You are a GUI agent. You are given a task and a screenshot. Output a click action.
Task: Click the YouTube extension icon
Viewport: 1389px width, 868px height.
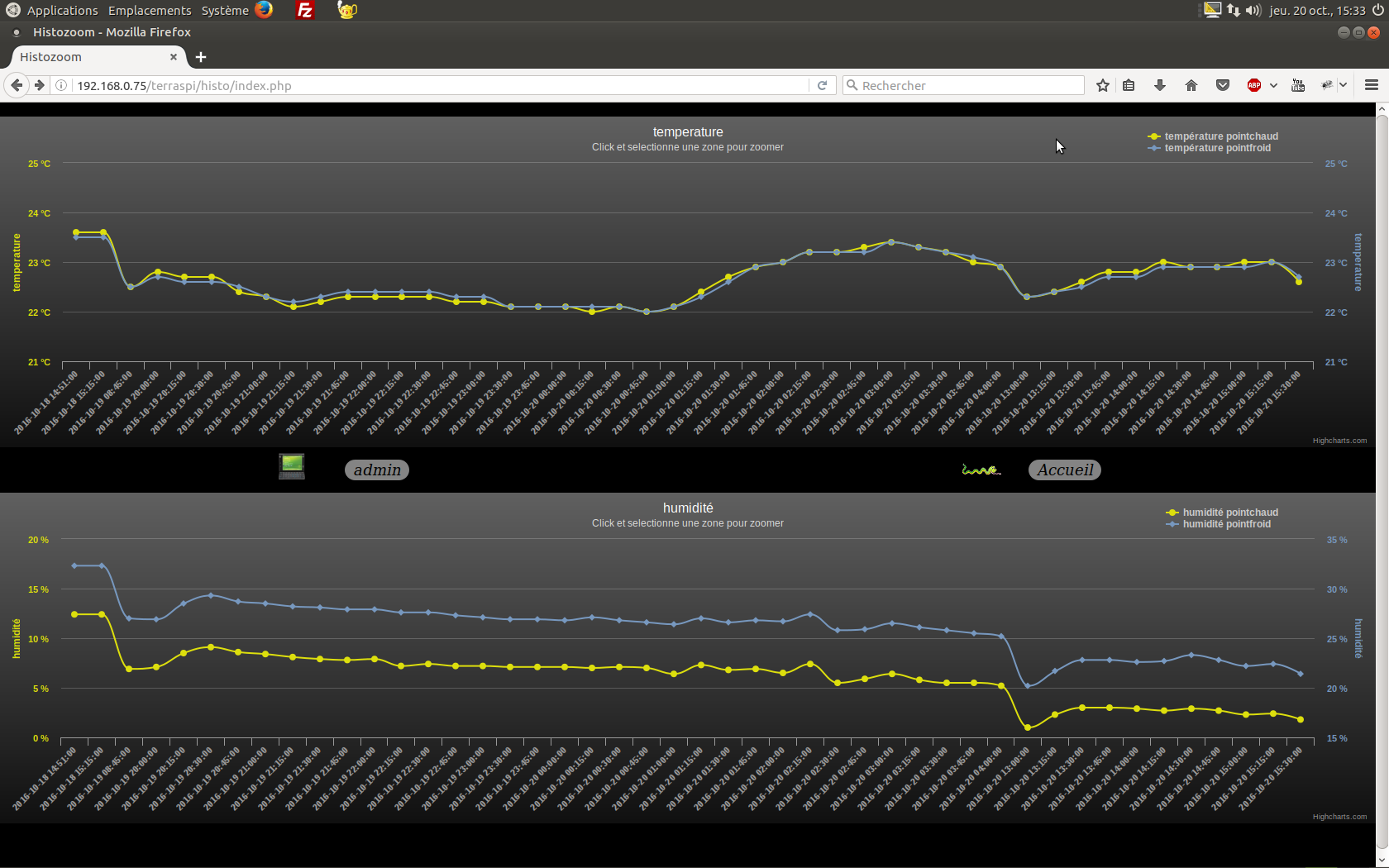click(1298, 85)
